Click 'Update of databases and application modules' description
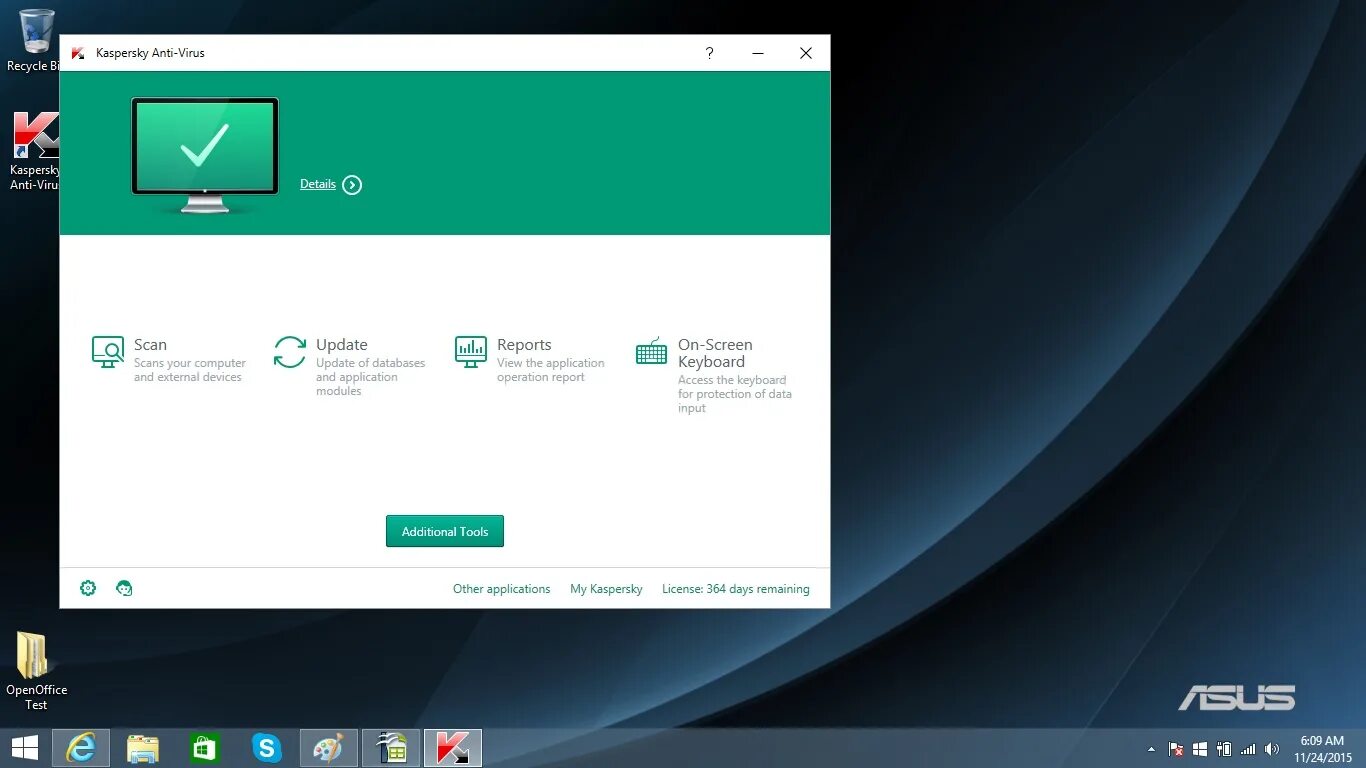The height and width of the screenshot is (768, 1366). click(371, 377)
